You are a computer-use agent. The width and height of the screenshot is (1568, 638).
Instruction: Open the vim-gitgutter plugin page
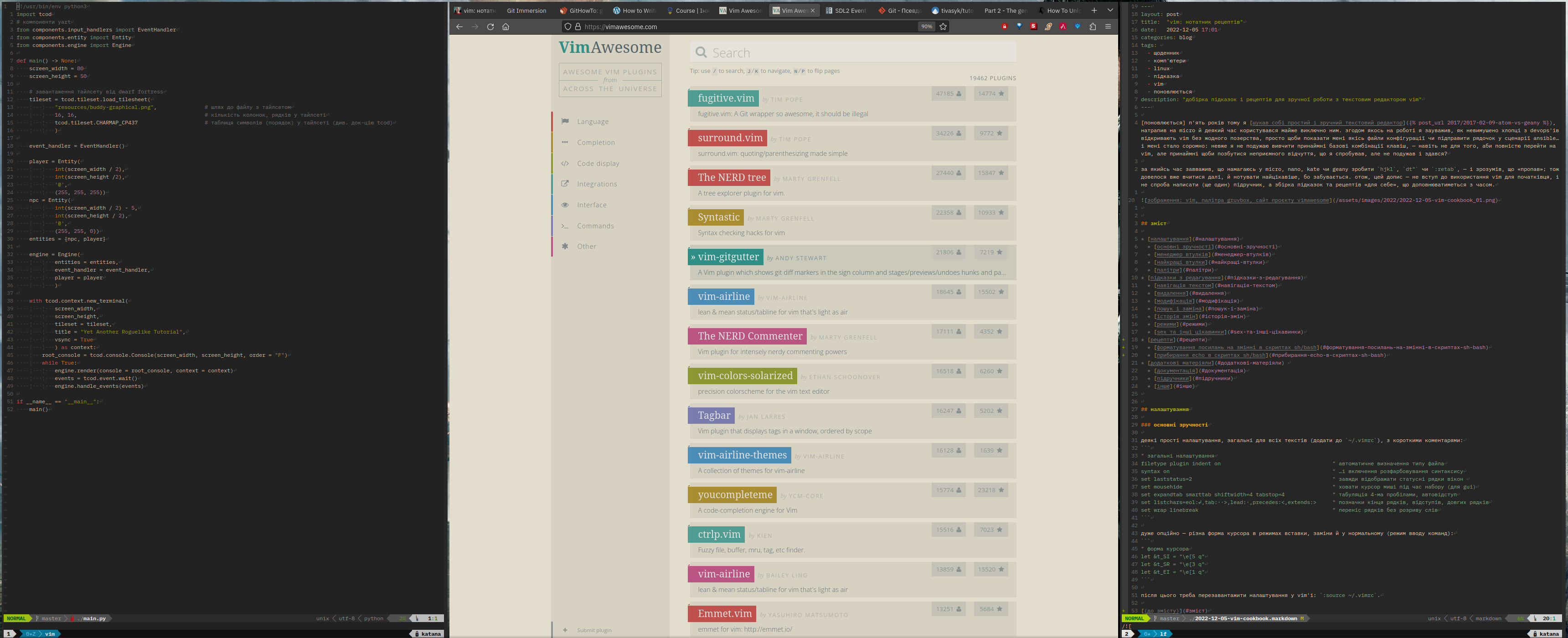pyautogui.click(x=726, y=256)
